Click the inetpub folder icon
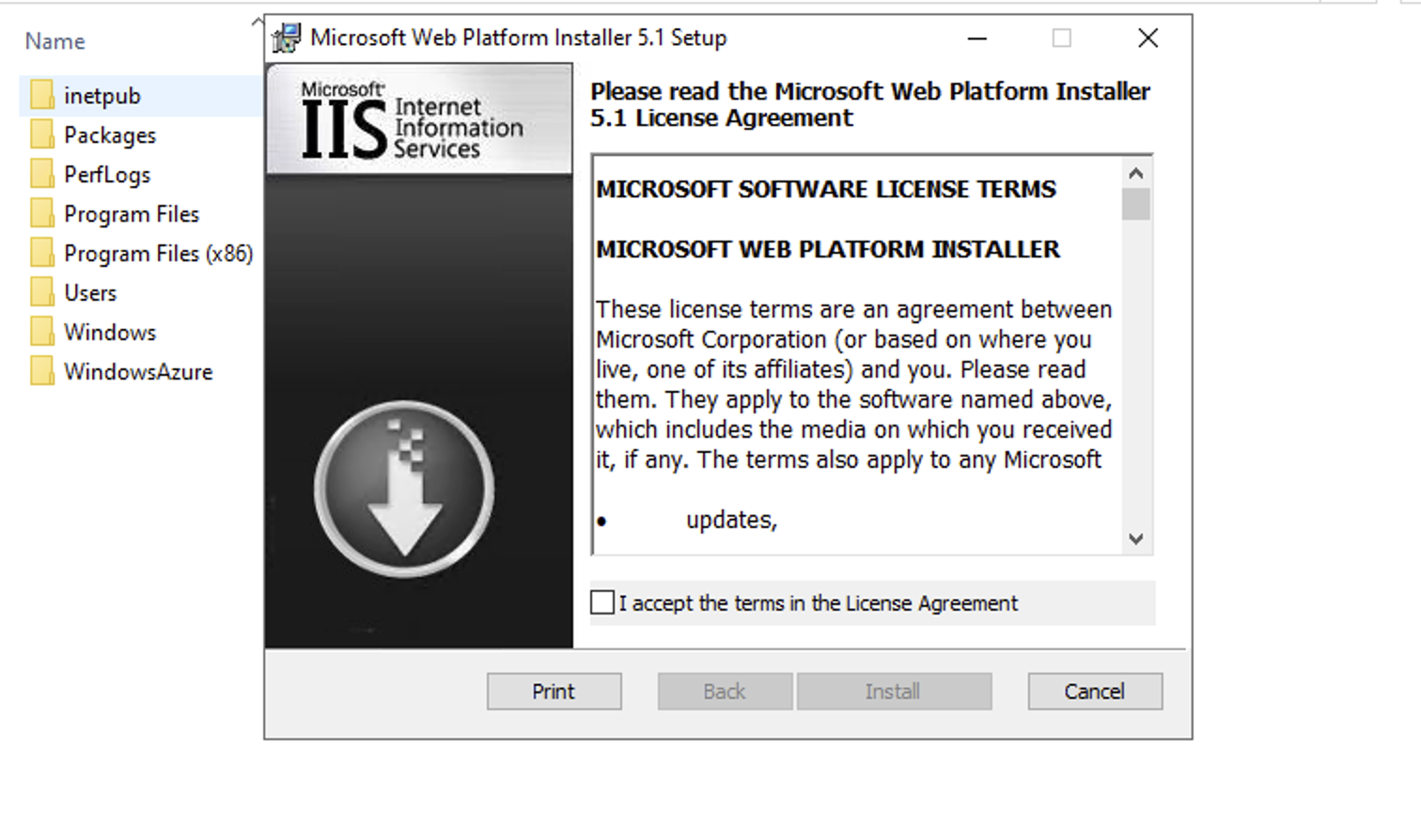This screenshot has width=1421, height=840. 42,95
